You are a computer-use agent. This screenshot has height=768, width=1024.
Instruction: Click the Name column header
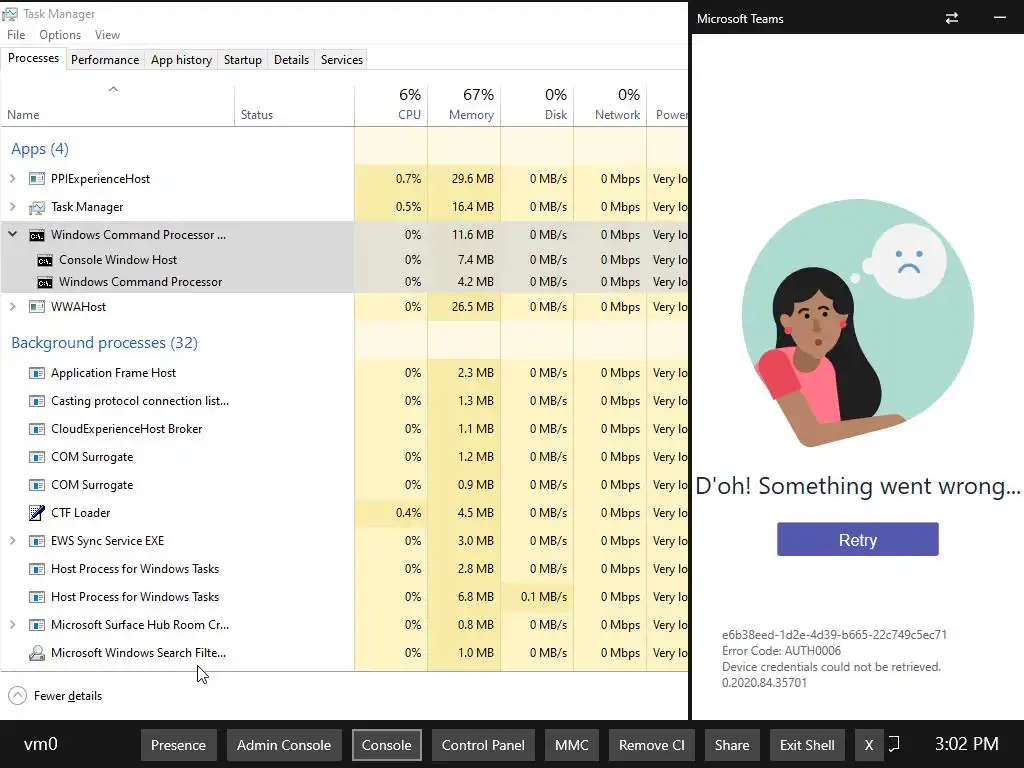[x=118, y=108]
